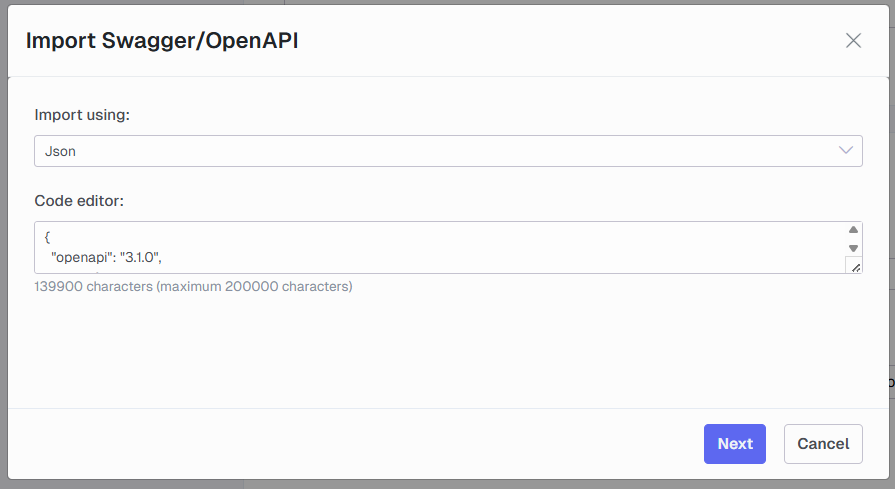This screenshot has width=895, height=489.
Task: Click the dimmed backdrop outside the dialog
Action: tap(3, 228)
